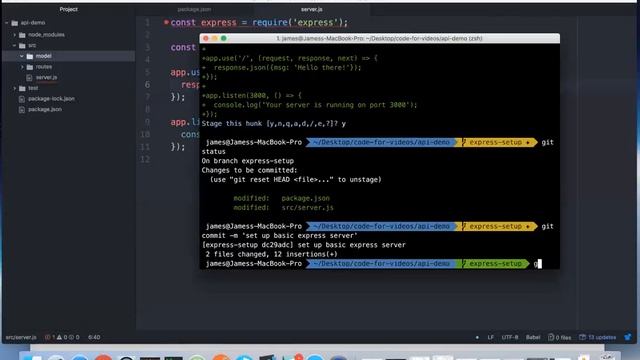Open the git 0 files indicator
640x360 pixels.
point(560,337)
